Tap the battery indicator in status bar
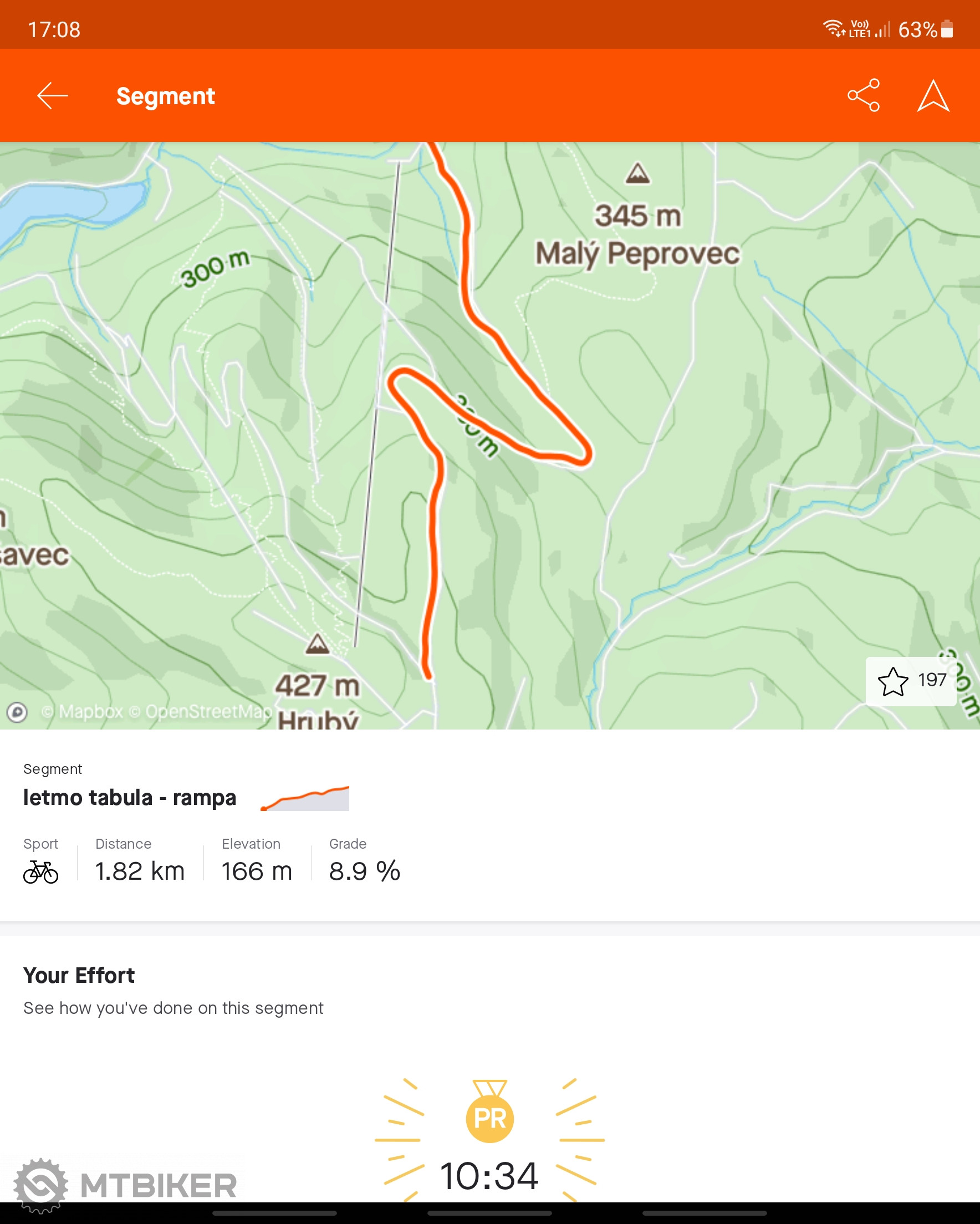 point(947,29)
